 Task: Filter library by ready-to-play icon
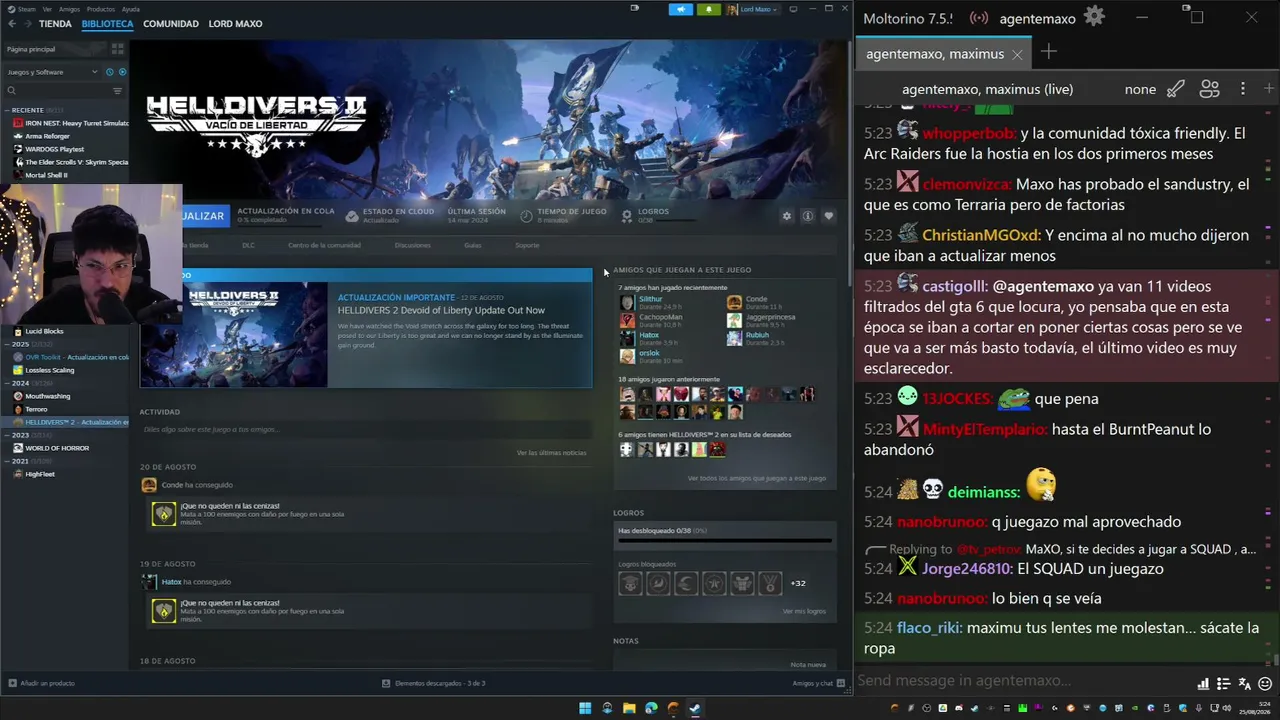point(123,72)
